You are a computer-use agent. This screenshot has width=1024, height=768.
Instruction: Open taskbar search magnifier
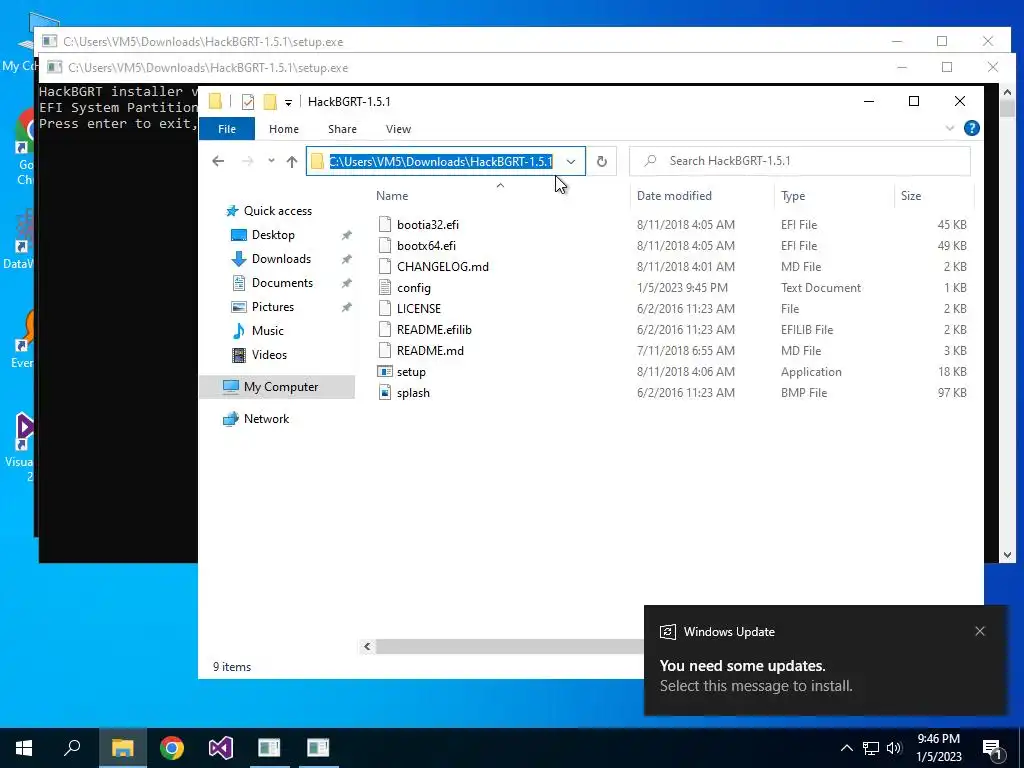pyautogui.click(x=72, y=748)
